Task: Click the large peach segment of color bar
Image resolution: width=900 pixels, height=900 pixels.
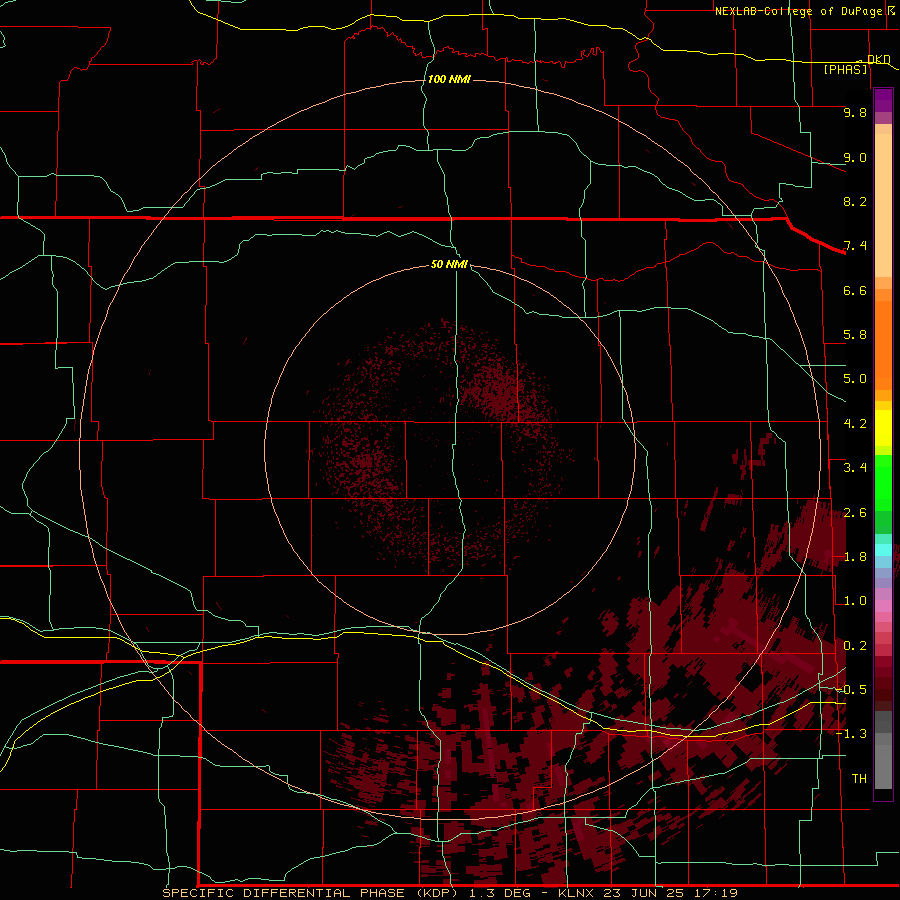Action: click(883, 205)
